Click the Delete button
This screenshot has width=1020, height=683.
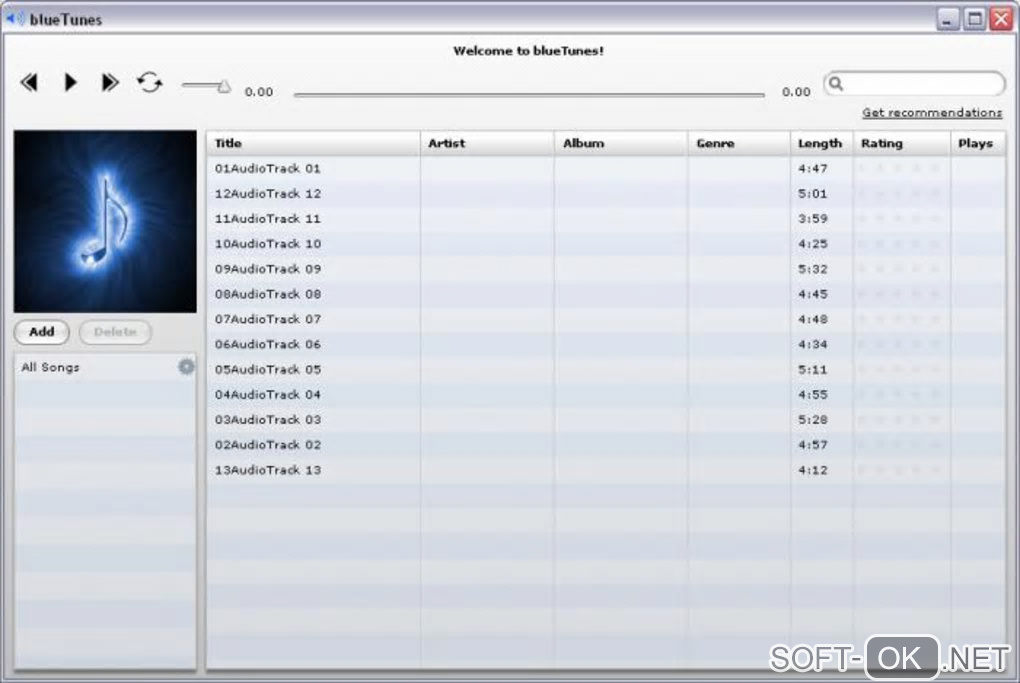tap(115, 332)
